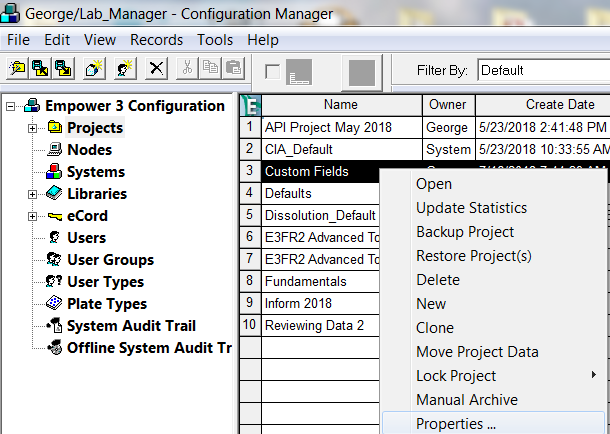
Task: Select the Users person icon
Action: coord(54,237)
